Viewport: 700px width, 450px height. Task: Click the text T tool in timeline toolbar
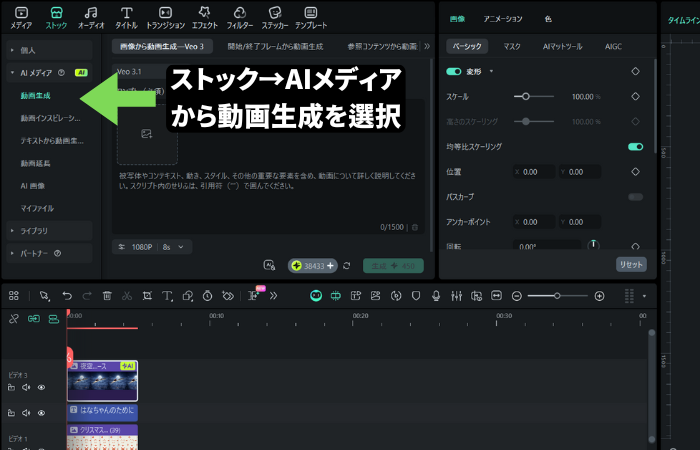pos(167,296)
